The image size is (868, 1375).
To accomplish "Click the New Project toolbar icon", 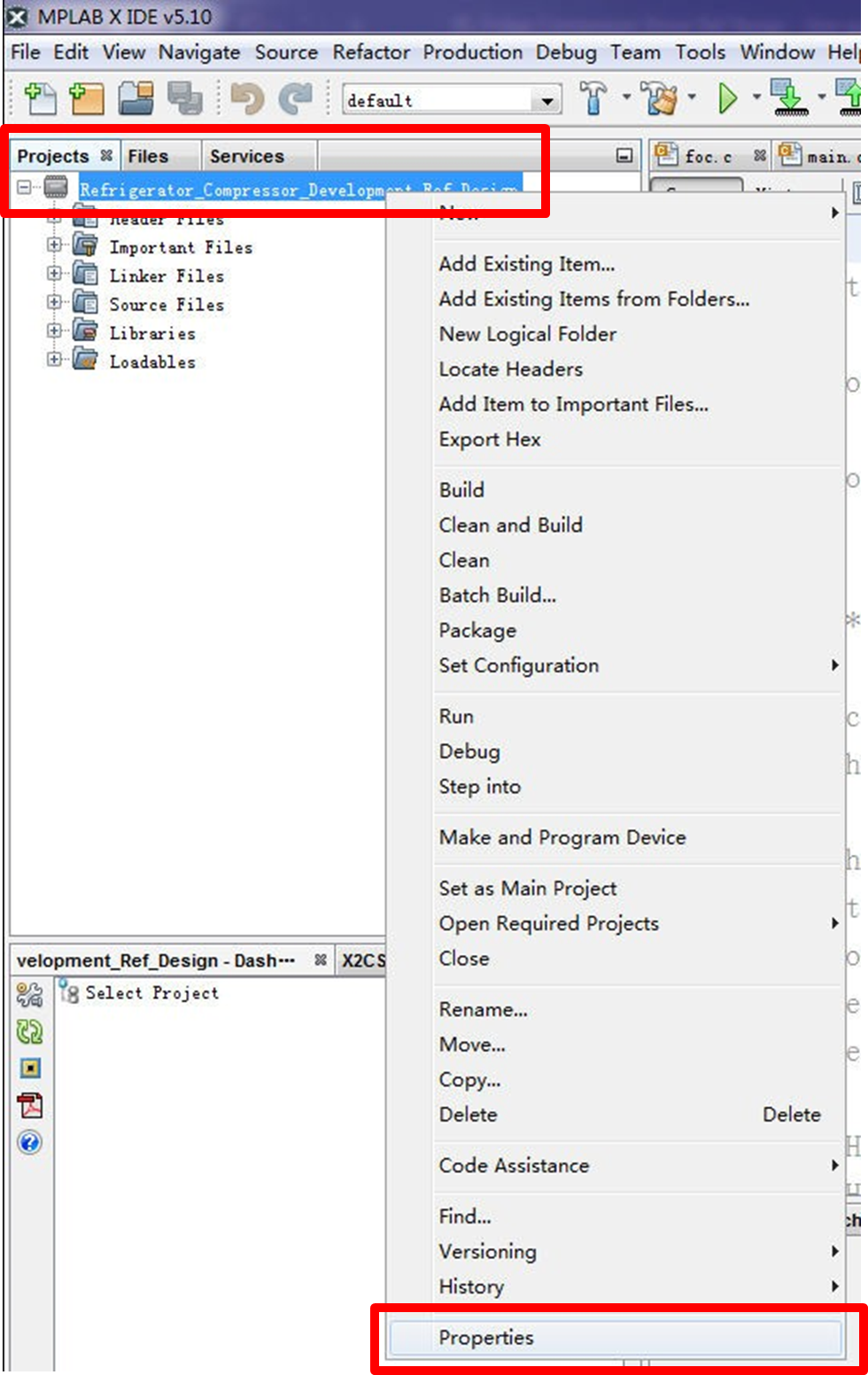I will (87, 98).
